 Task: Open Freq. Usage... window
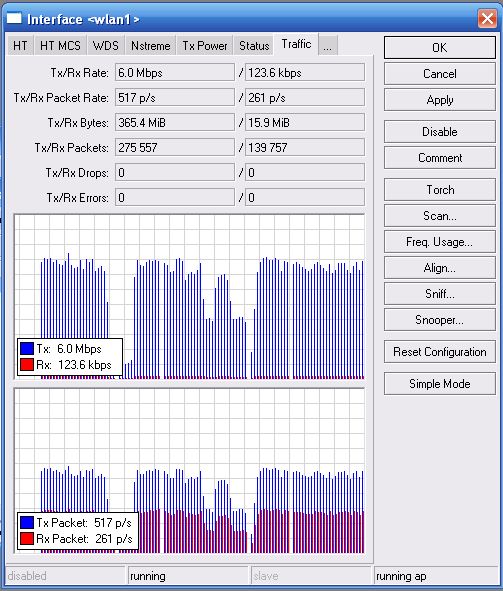point(440,242)
